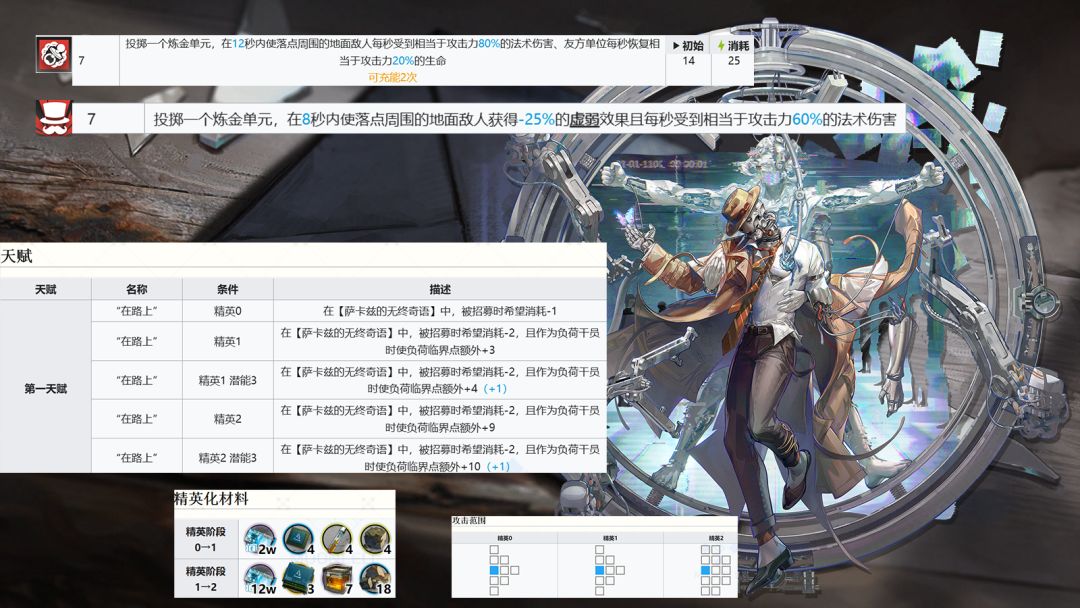Click the underlined 虚弱 keyword link
The image size is (1080, 608).
584,119
